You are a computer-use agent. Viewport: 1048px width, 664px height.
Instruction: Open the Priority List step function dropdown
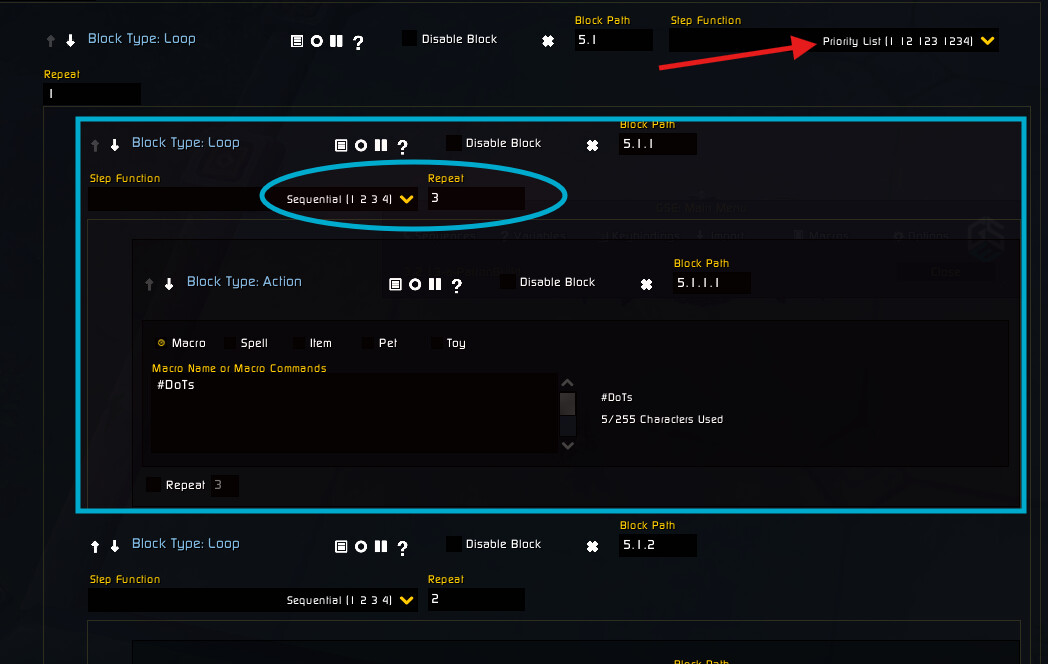tap(833, 41)
